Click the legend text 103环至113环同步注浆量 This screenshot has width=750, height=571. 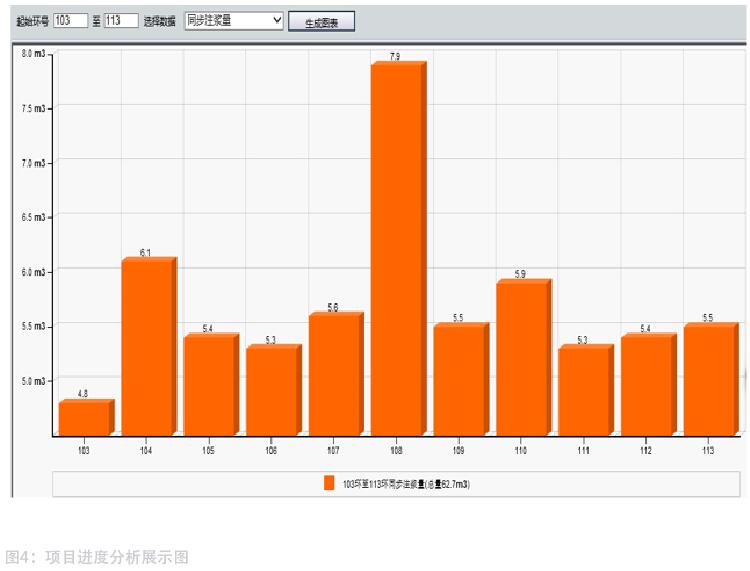coord(406,484)
